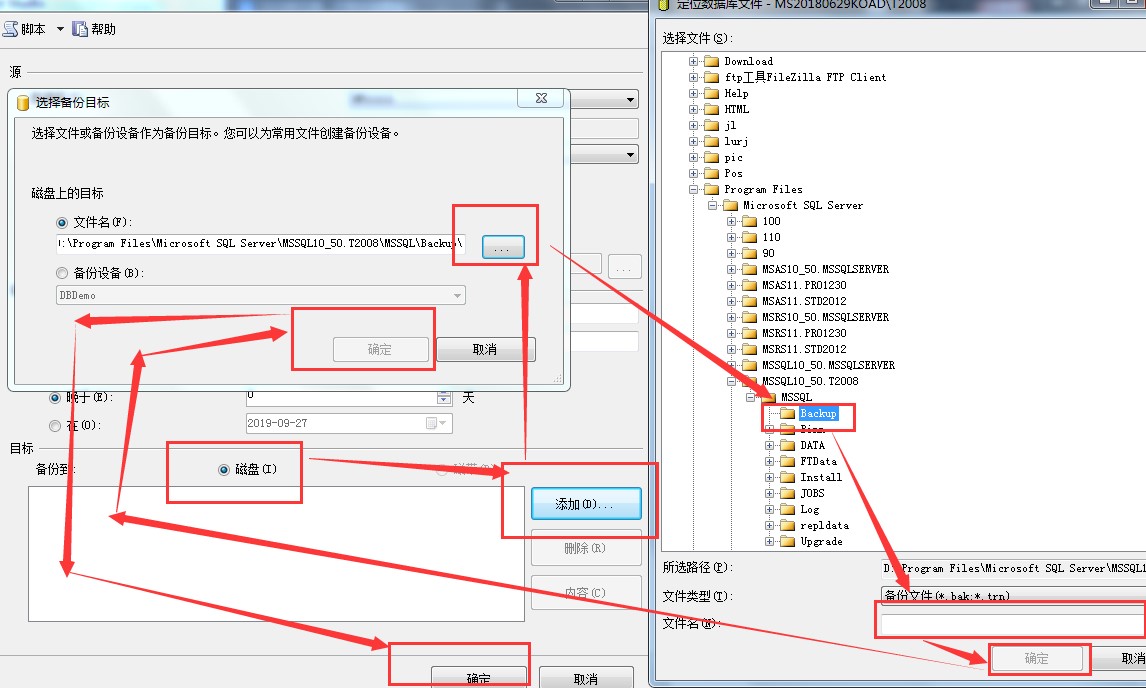Select the JOBS folder icon

(788, 494)
